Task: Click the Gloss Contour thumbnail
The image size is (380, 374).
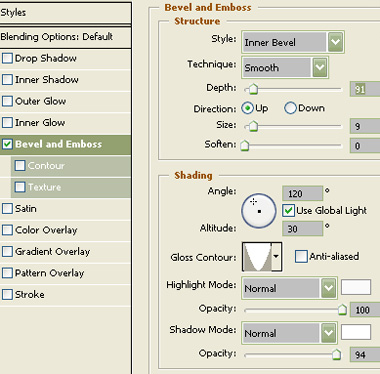Action: click(257, 257)
